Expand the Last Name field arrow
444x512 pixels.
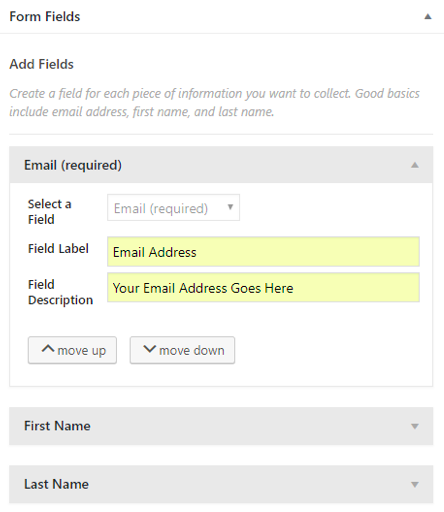415,484
